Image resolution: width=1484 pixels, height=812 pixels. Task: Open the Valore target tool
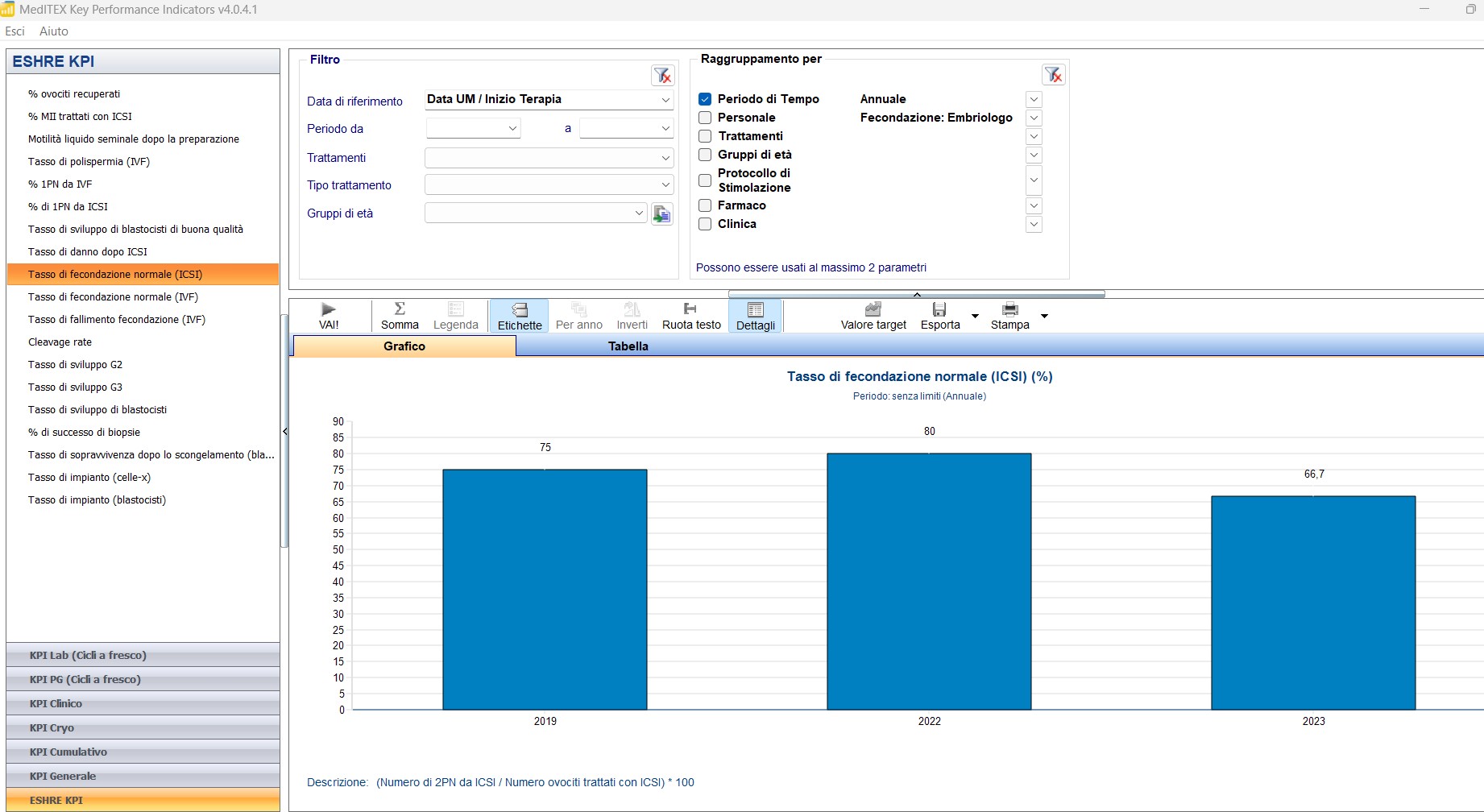coord(873,310)
